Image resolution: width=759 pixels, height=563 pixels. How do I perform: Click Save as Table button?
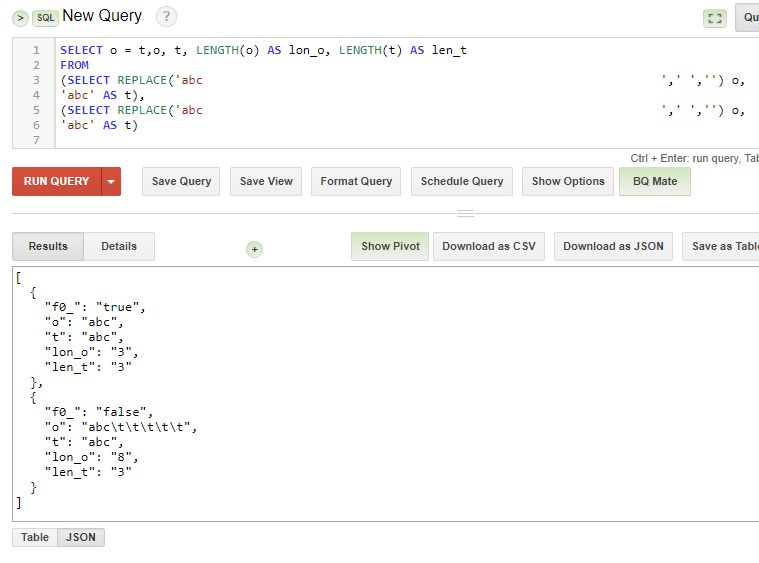click(x=721, y=246)
